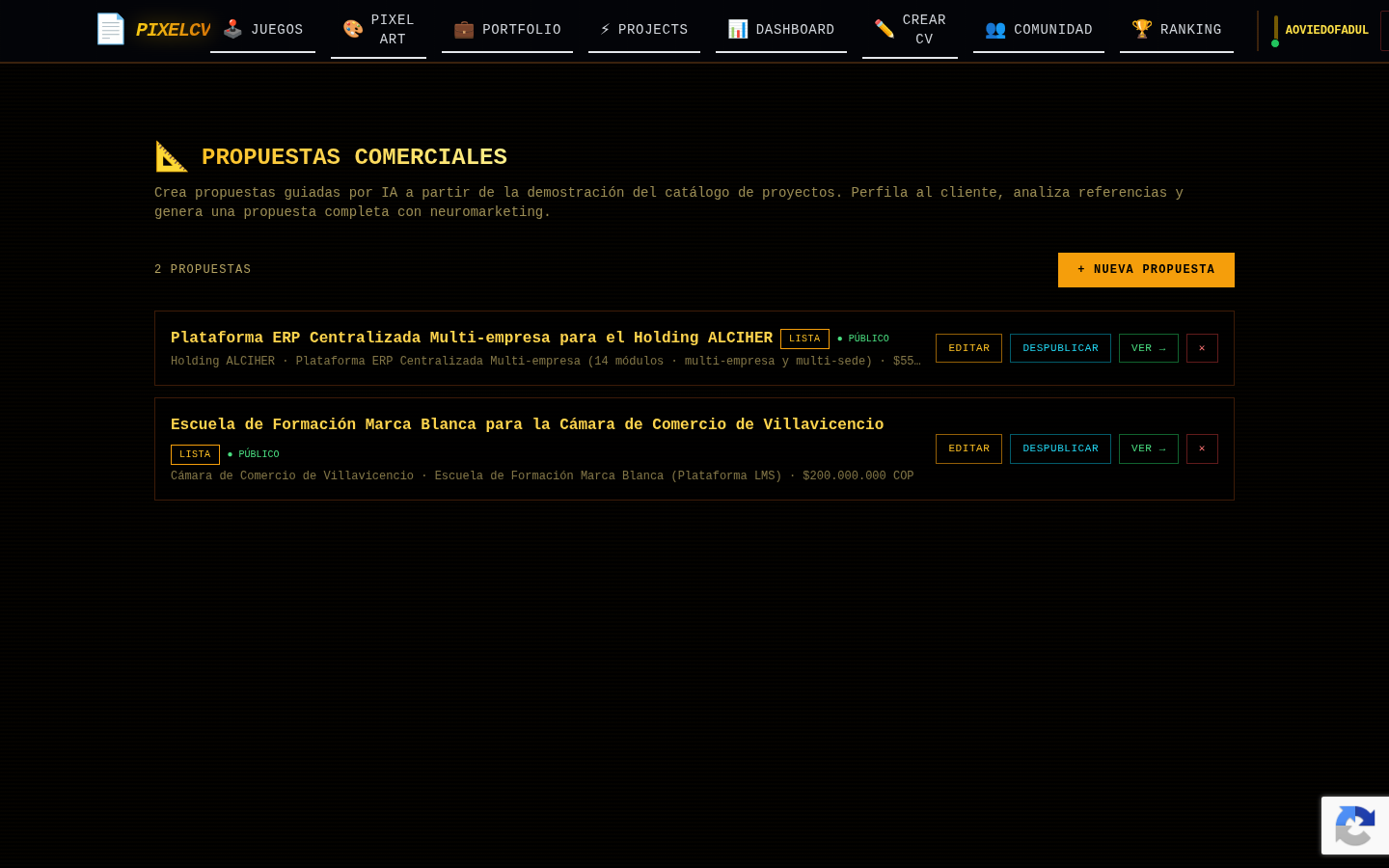1389x868 pixels.
Task: Click the LISTA badge on the ALCIHER proposal
Action: coord(804,339)
